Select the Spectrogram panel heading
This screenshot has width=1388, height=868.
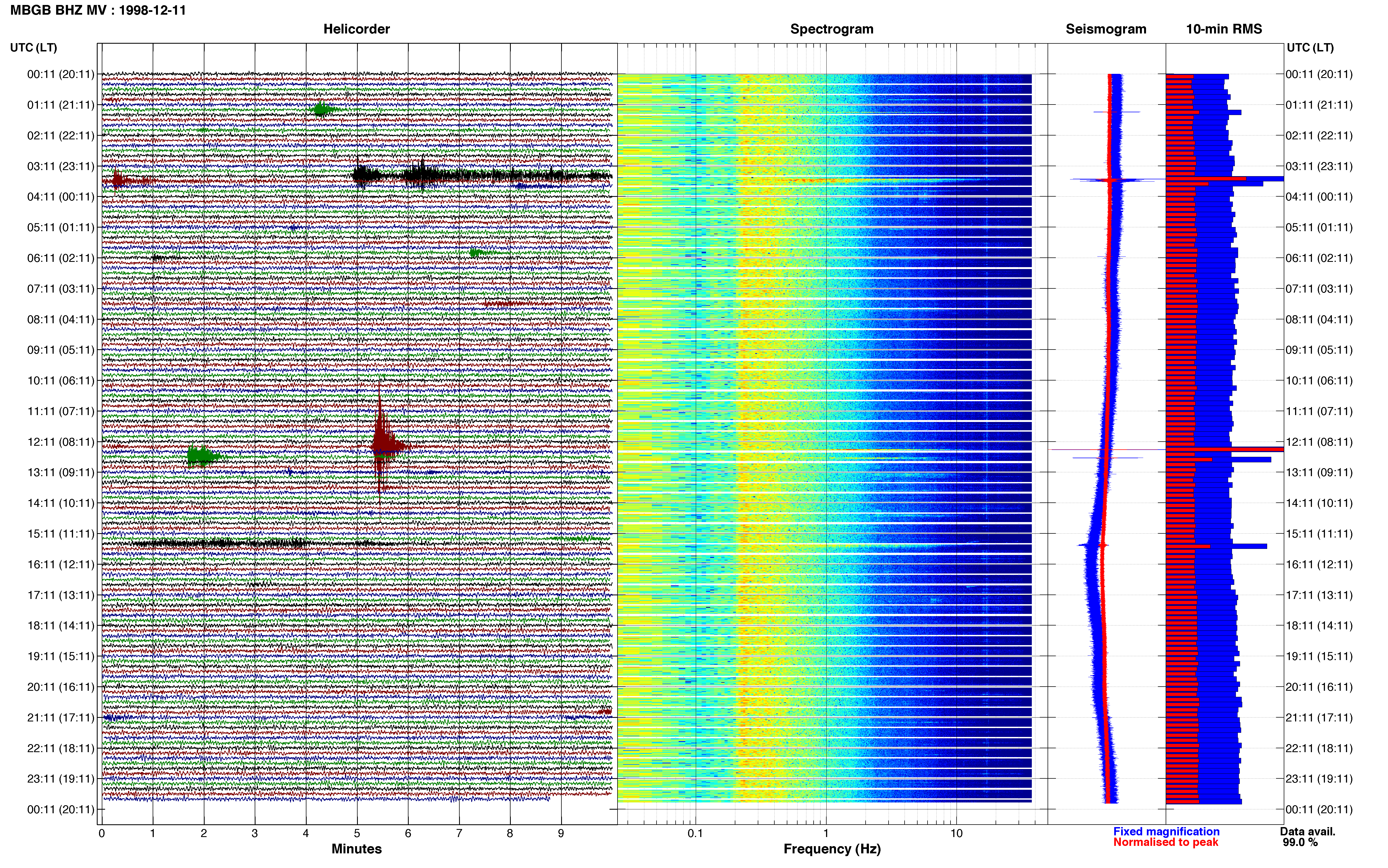click(x=832, y=29)
